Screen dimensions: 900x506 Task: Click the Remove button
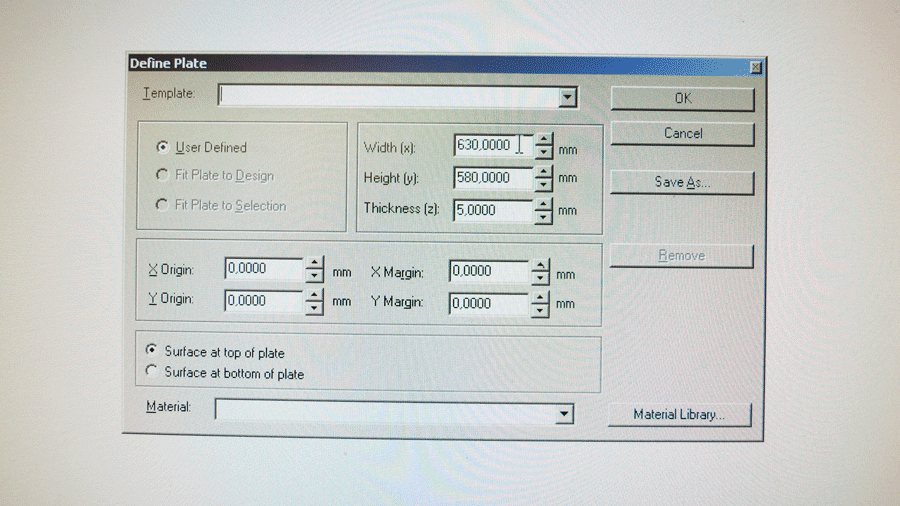(x=681, y=256)
